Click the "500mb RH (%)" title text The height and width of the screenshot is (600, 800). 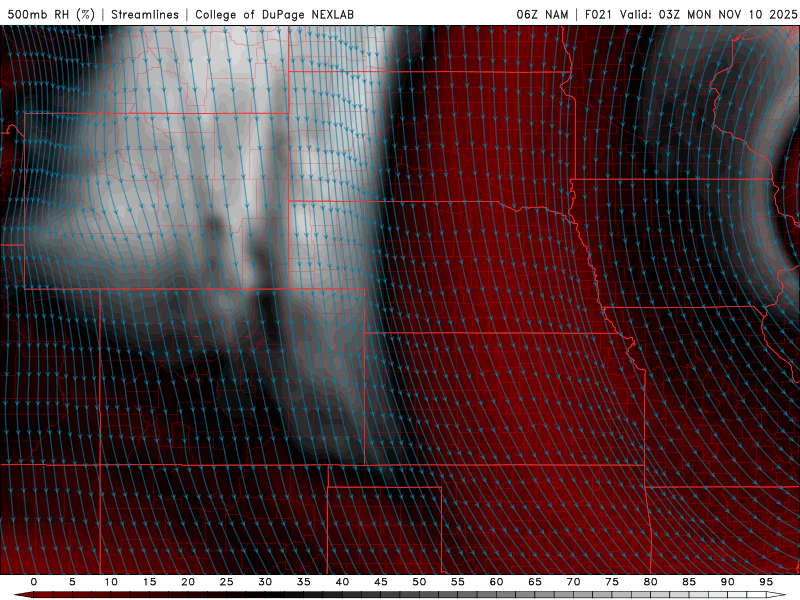[51, 14]
